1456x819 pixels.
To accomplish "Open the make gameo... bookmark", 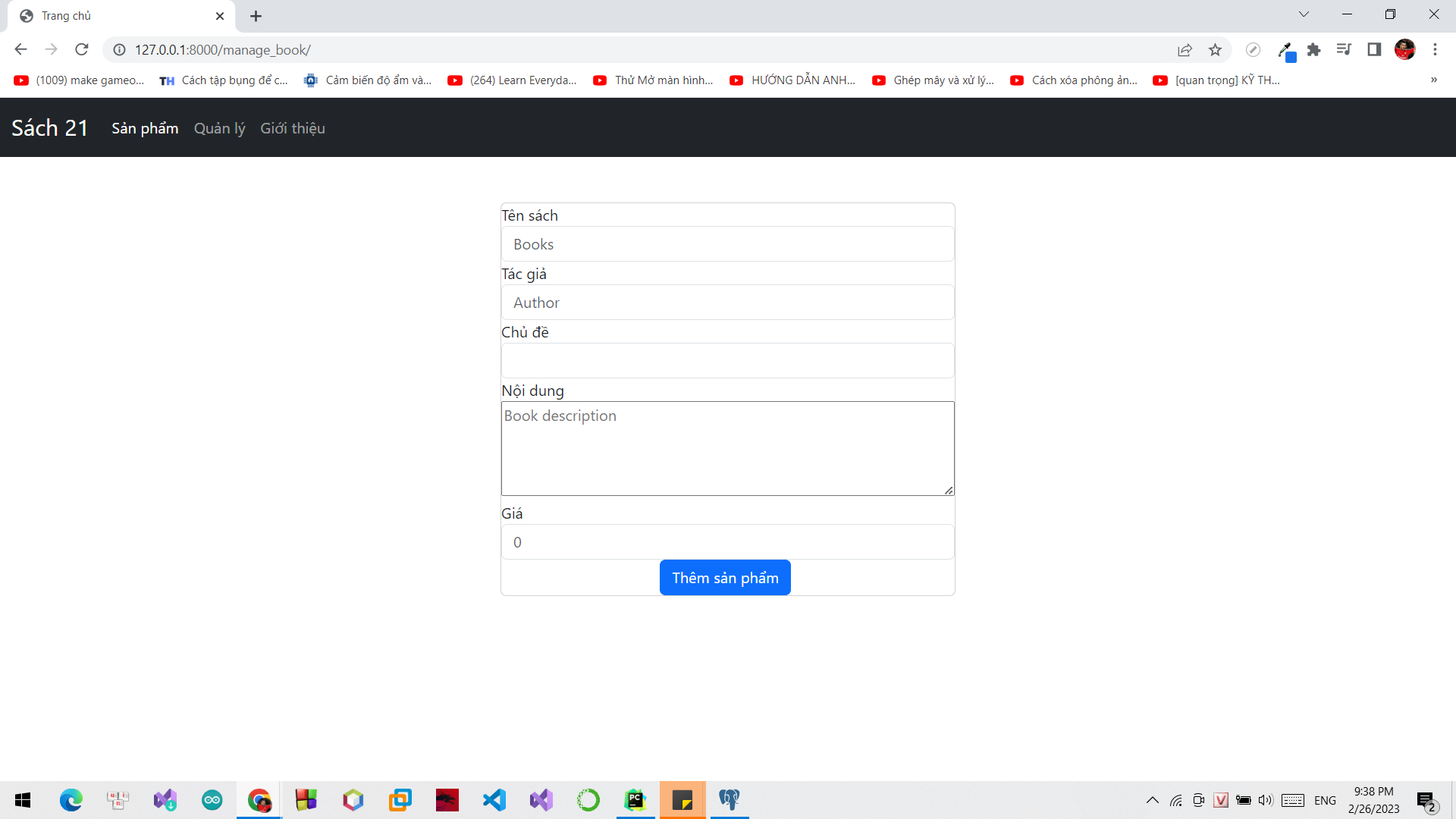I will [80, 80].
